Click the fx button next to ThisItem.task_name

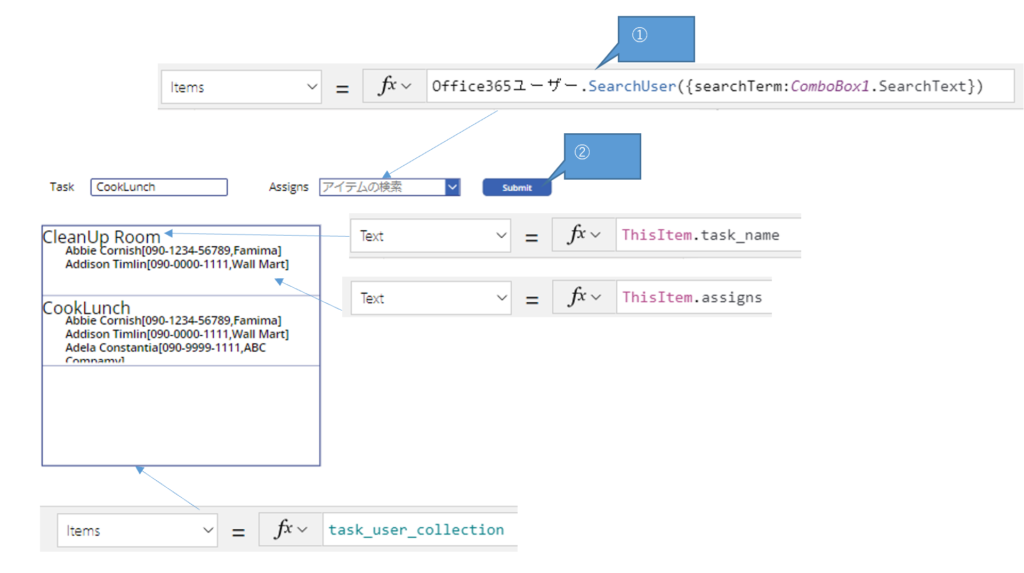584,236
